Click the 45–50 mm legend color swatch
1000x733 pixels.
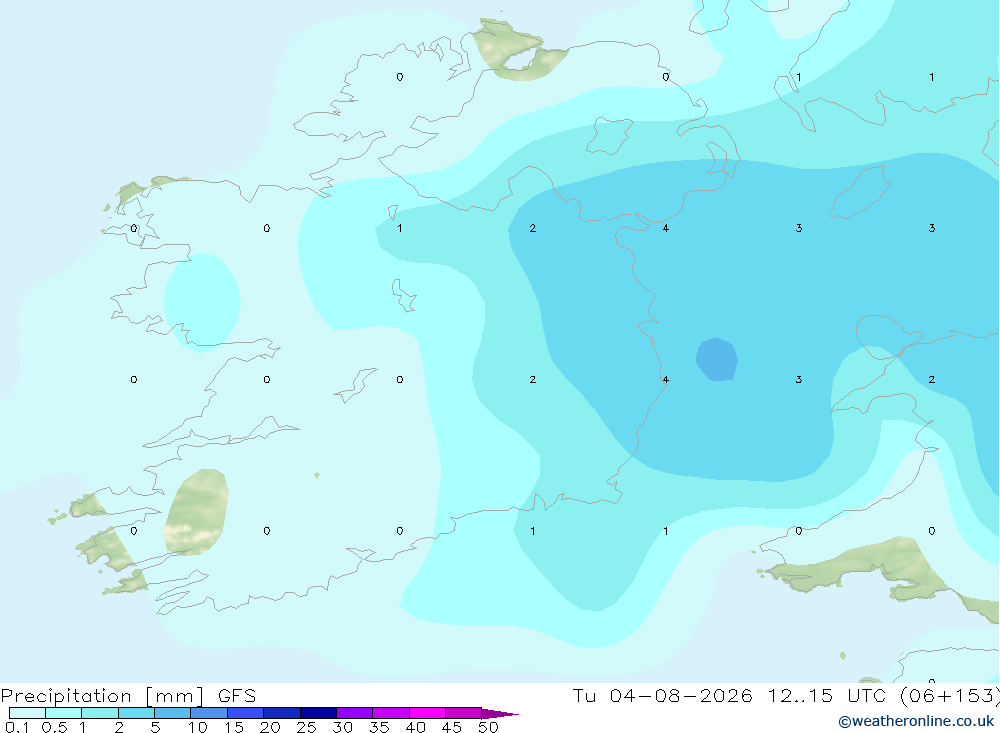[463, 713]
